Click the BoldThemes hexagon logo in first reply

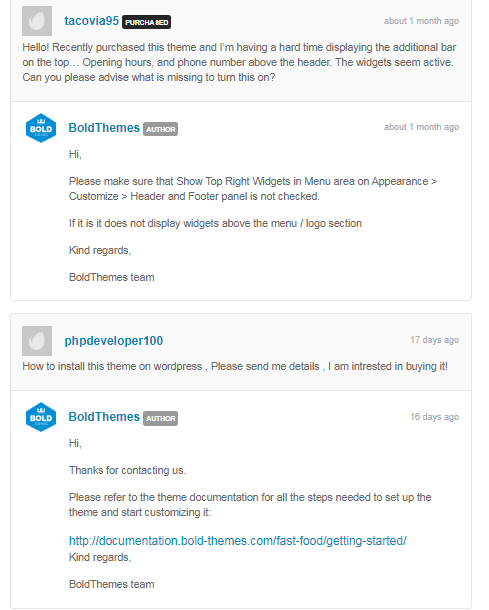click(x=41, y=128)
